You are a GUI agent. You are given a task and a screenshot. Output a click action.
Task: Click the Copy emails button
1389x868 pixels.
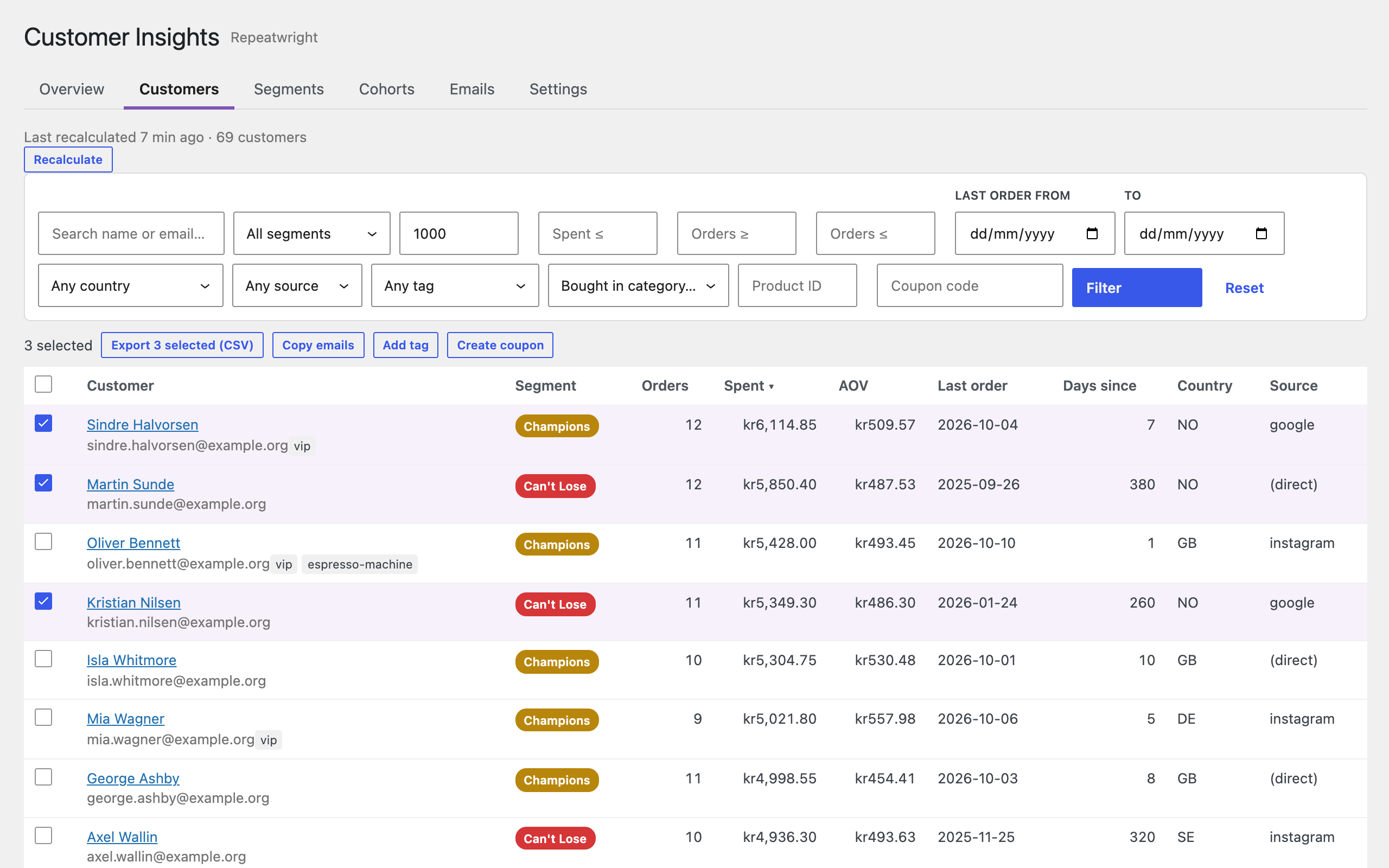tap(318, 345)
